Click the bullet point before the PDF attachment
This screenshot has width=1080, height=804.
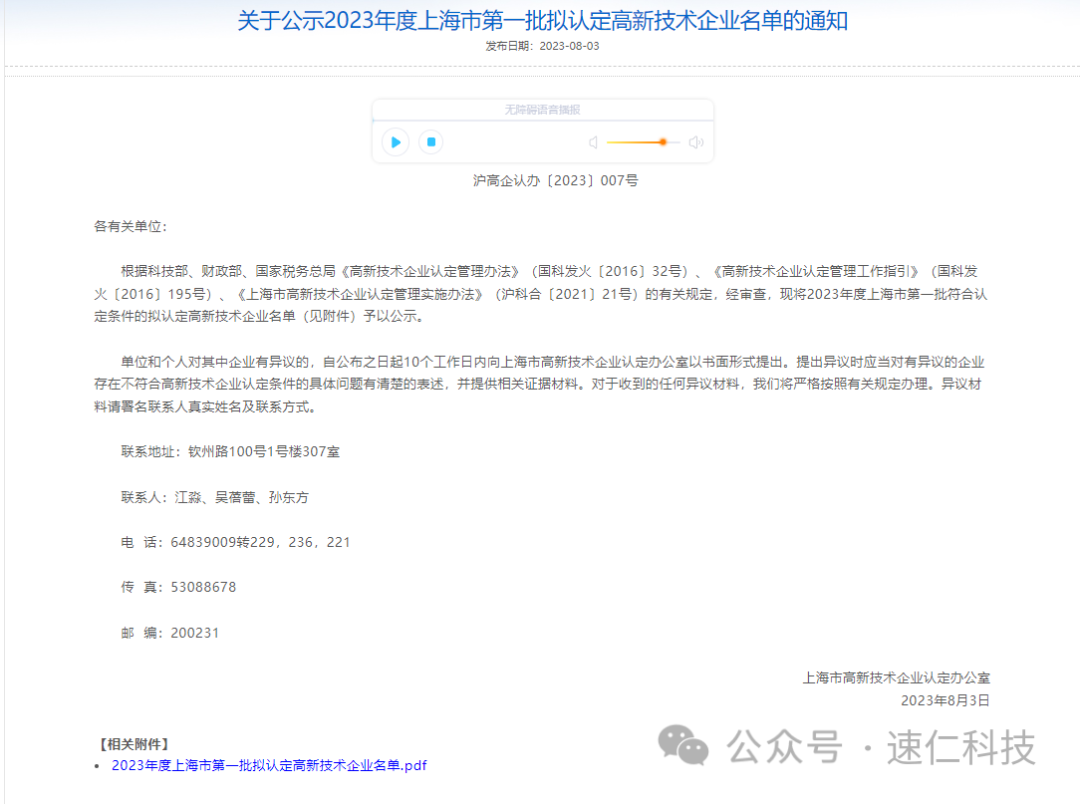[96, 765]
